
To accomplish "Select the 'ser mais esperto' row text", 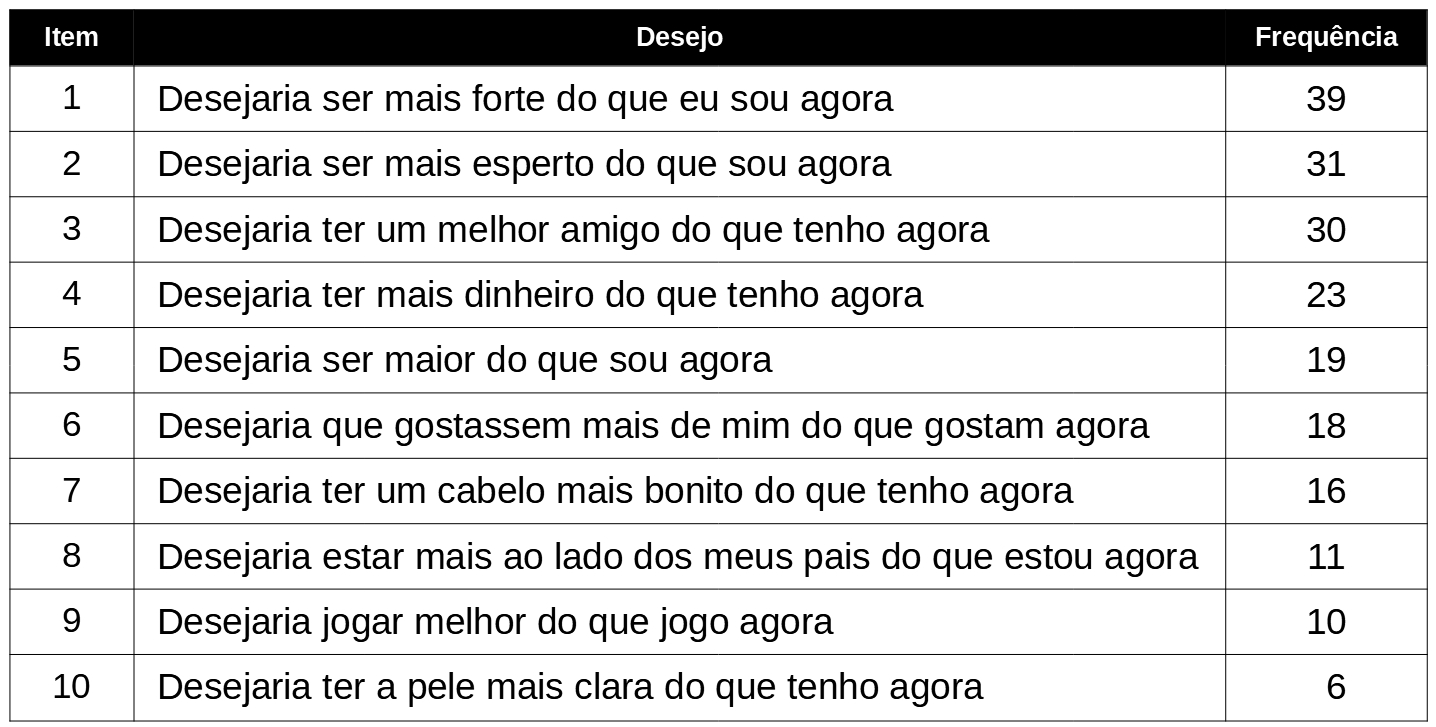I will [524, 164].
